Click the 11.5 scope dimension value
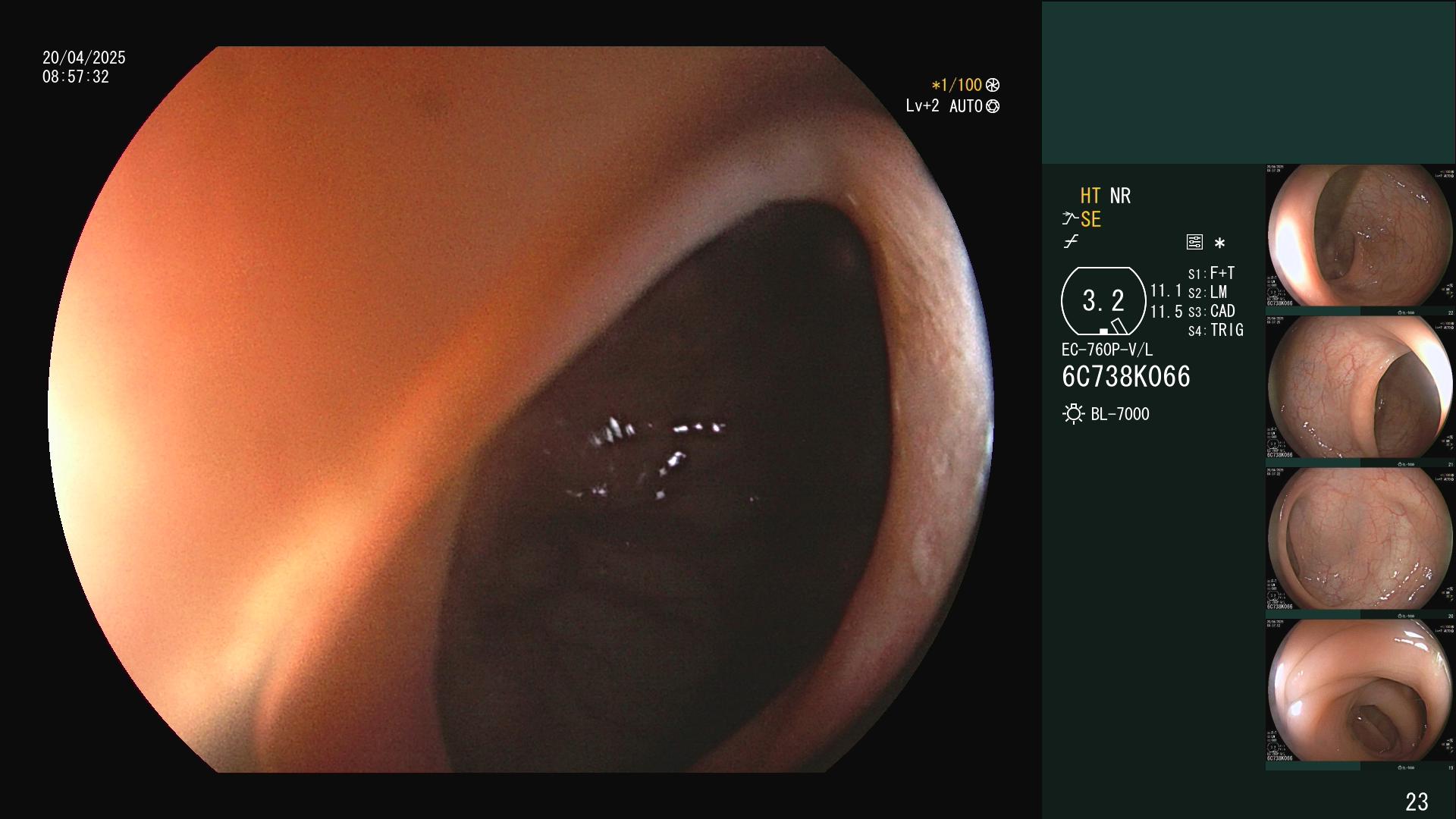Viewport: 1456px width, 819px height. (x=1166, y=312)
